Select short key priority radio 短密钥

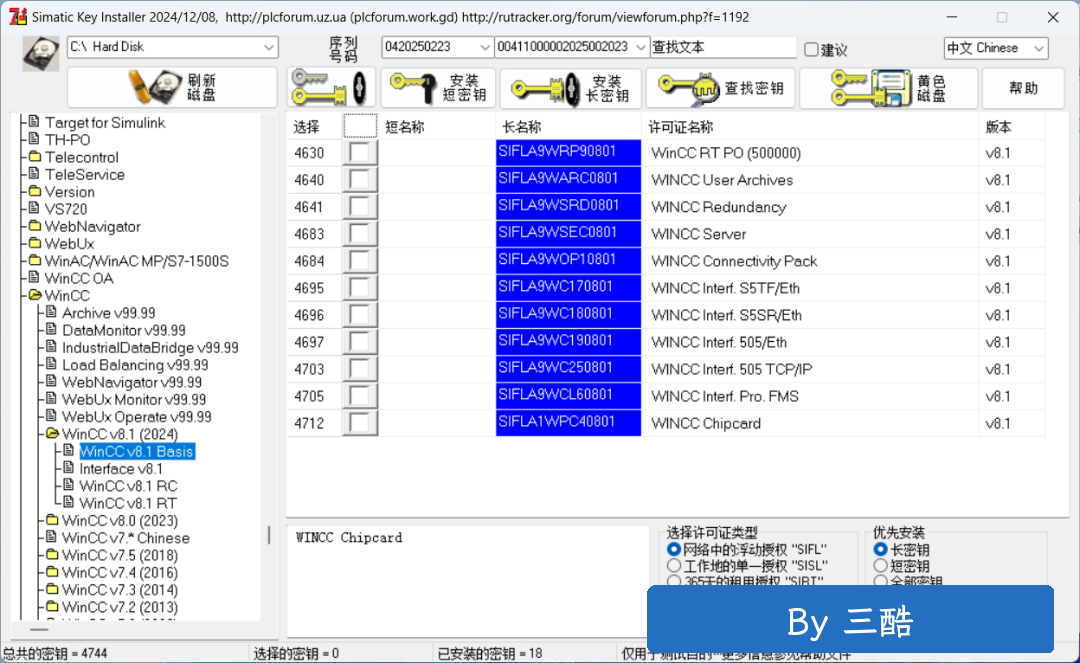click(x=880, y=566)
